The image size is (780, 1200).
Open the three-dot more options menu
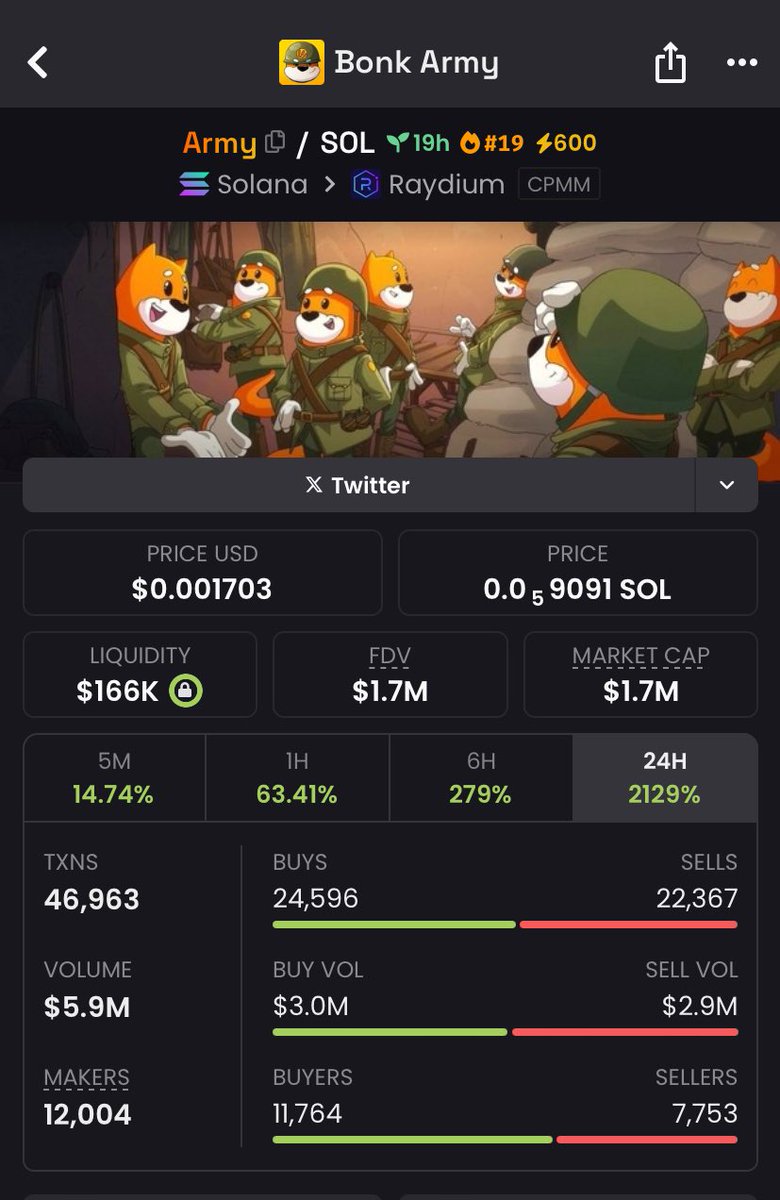click(741, 63)
